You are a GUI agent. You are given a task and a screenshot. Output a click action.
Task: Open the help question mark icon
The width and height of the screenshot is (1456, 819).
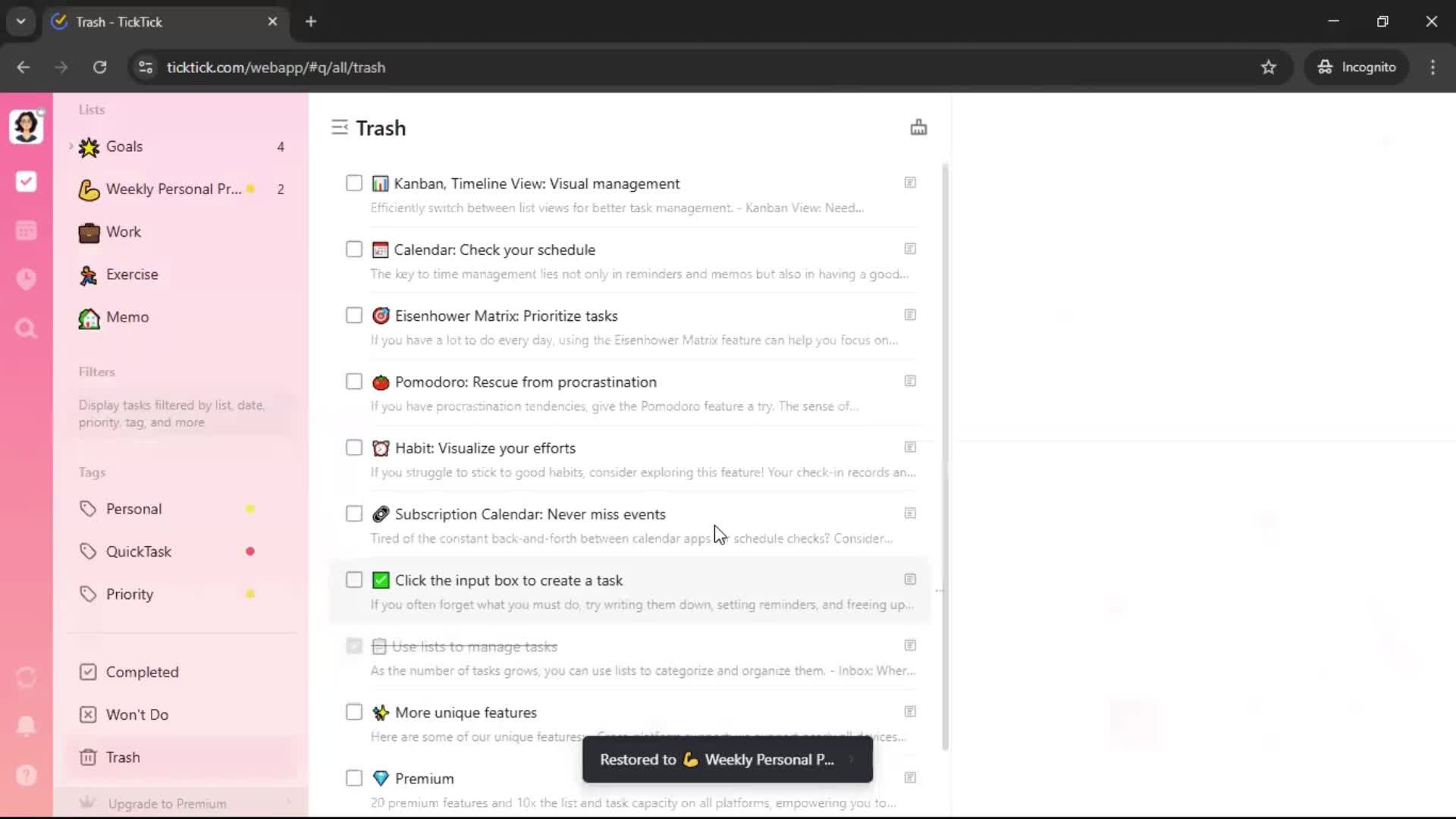tap(26, 775)
